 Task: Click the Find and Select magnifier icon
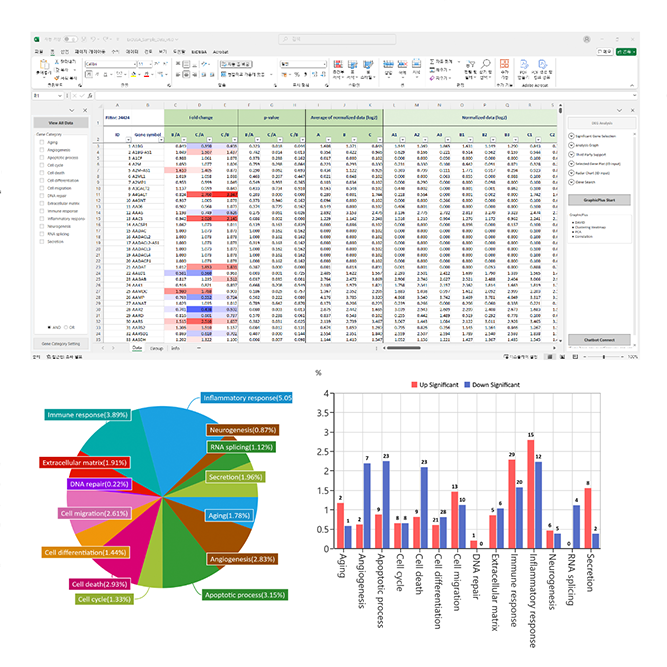pyautogui.click(x=485, y=64)
